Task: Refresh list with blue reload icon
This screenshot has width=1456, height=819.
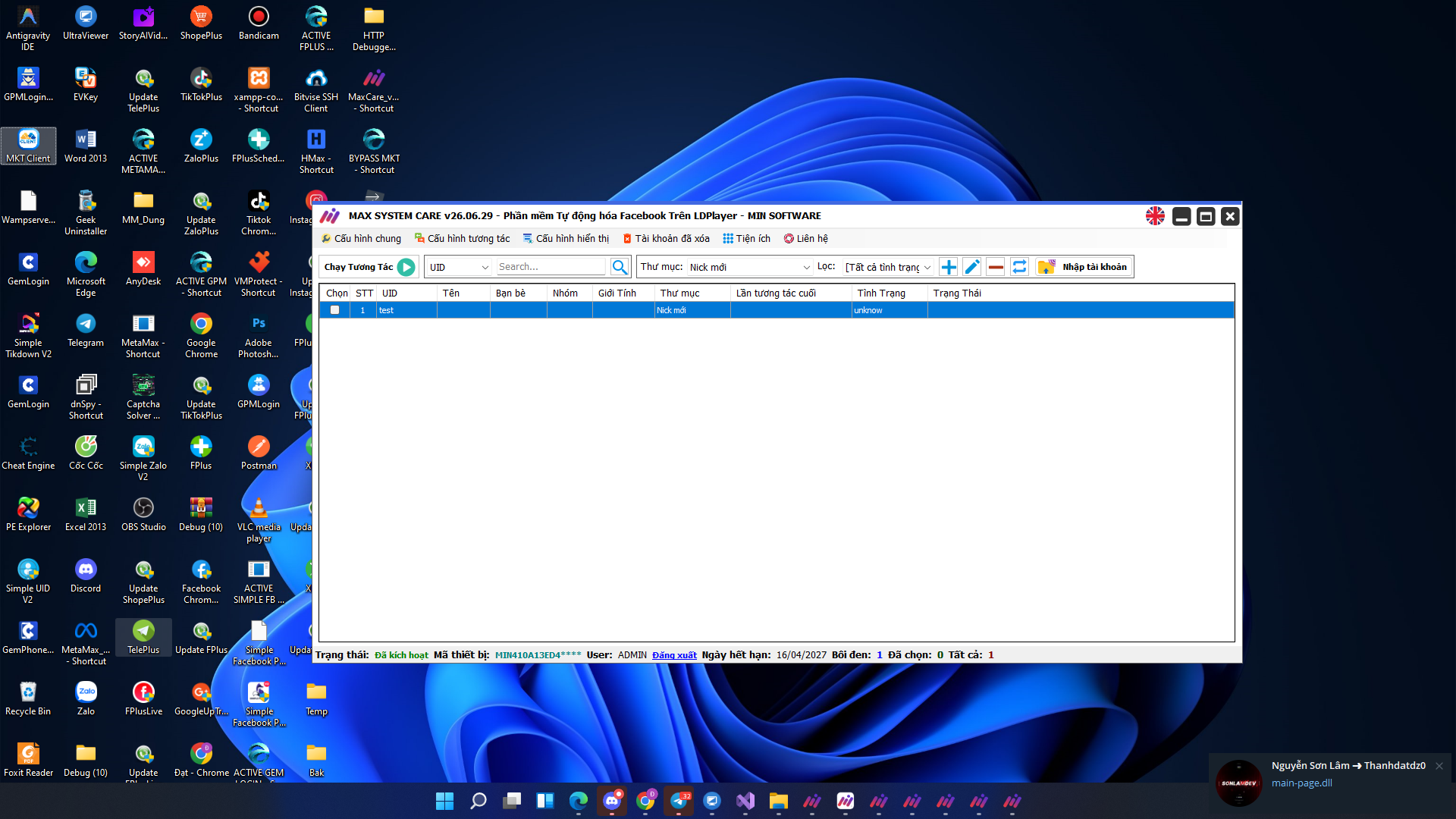Action: pyautogui.click(x=1019, y=267)
